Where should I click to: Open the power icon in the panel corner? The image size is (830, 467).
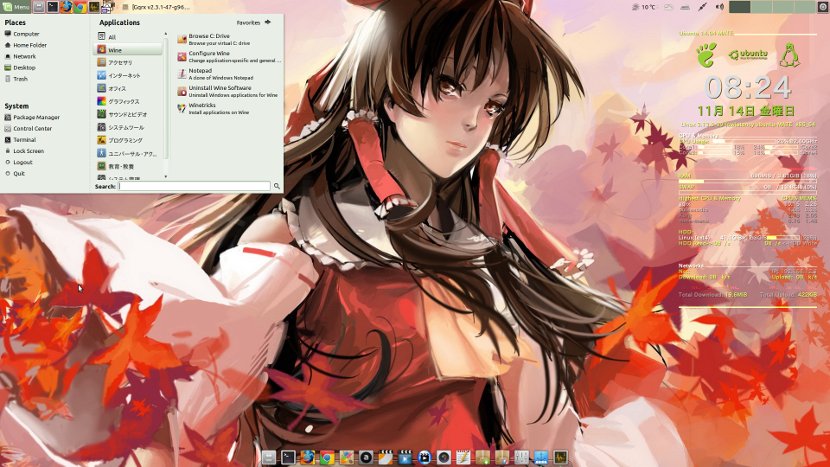[x=823, y=7]
